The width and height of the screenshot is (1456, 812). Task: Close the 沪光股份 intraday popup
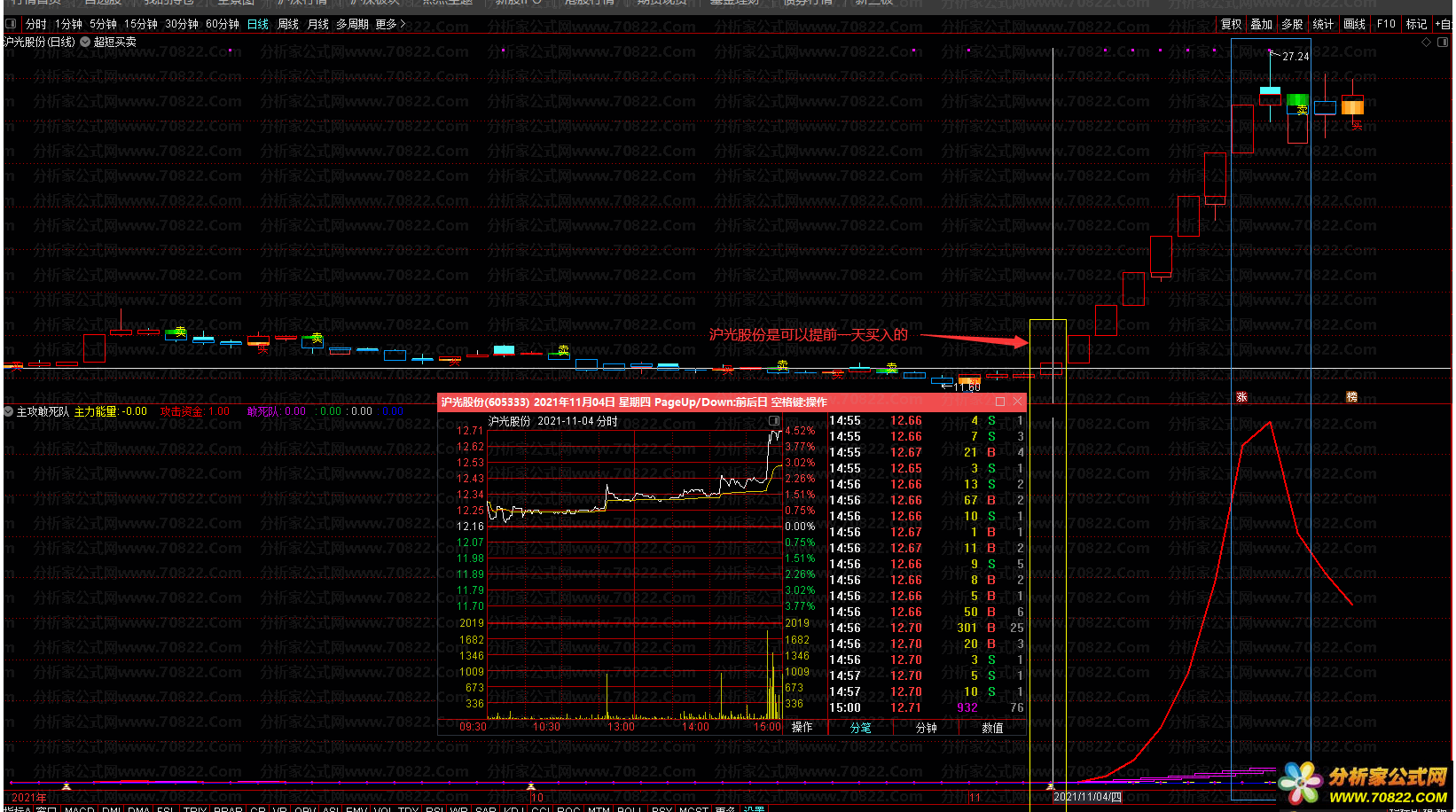(1017, 402)
